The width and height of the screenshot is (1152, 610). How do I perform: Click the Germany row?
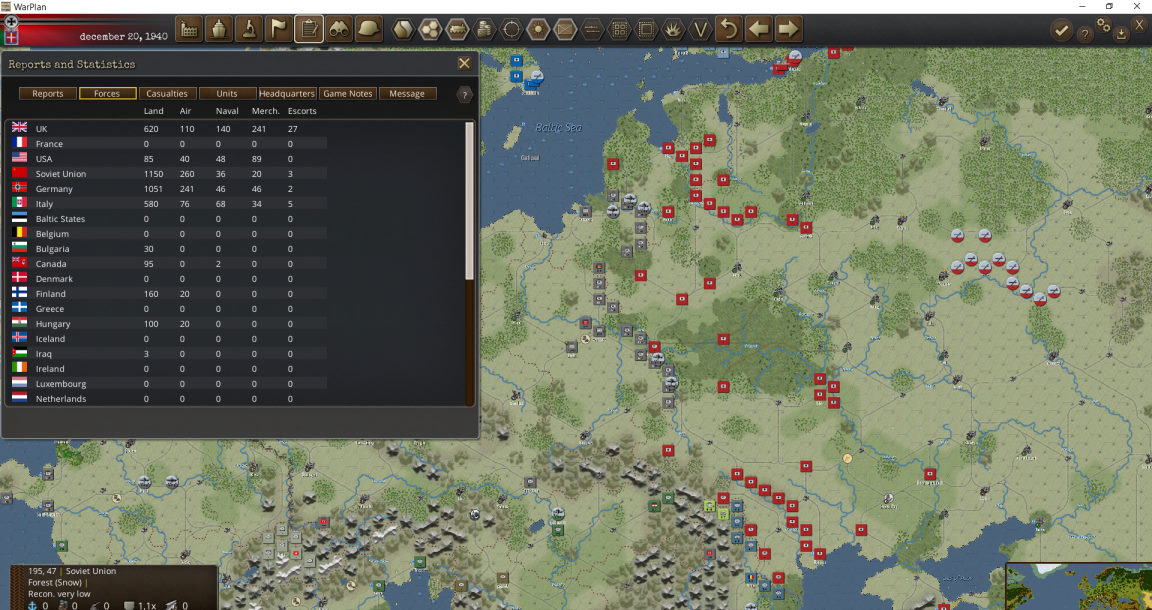point(169,189)
